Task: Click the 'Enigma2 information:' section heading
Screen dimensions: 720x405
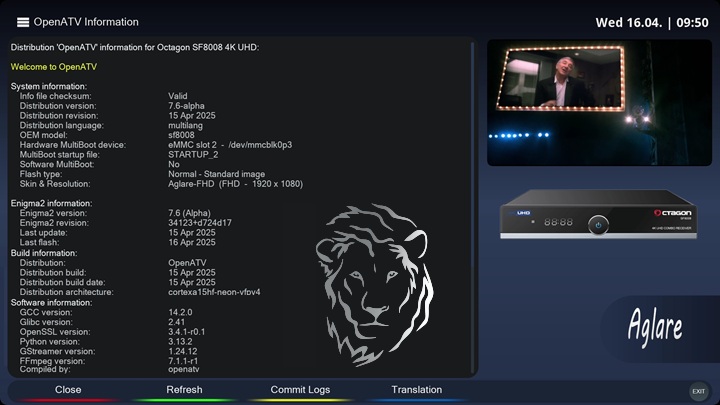Action: click(51, 203)
